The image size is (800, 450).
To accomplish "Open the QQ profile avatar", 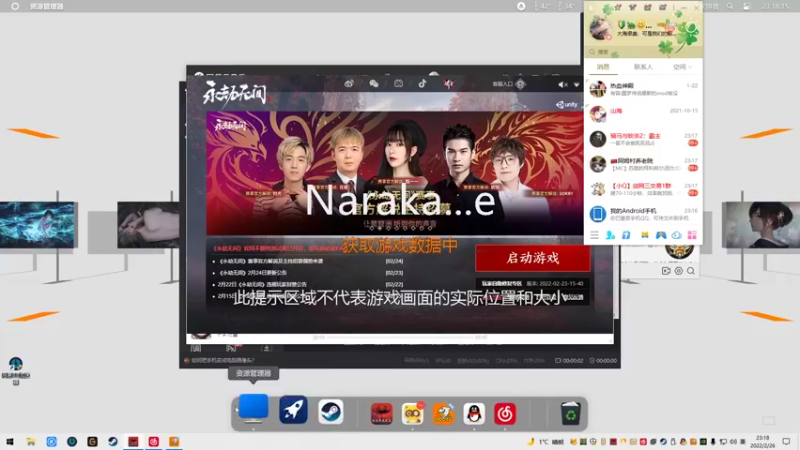I will 601,29.
